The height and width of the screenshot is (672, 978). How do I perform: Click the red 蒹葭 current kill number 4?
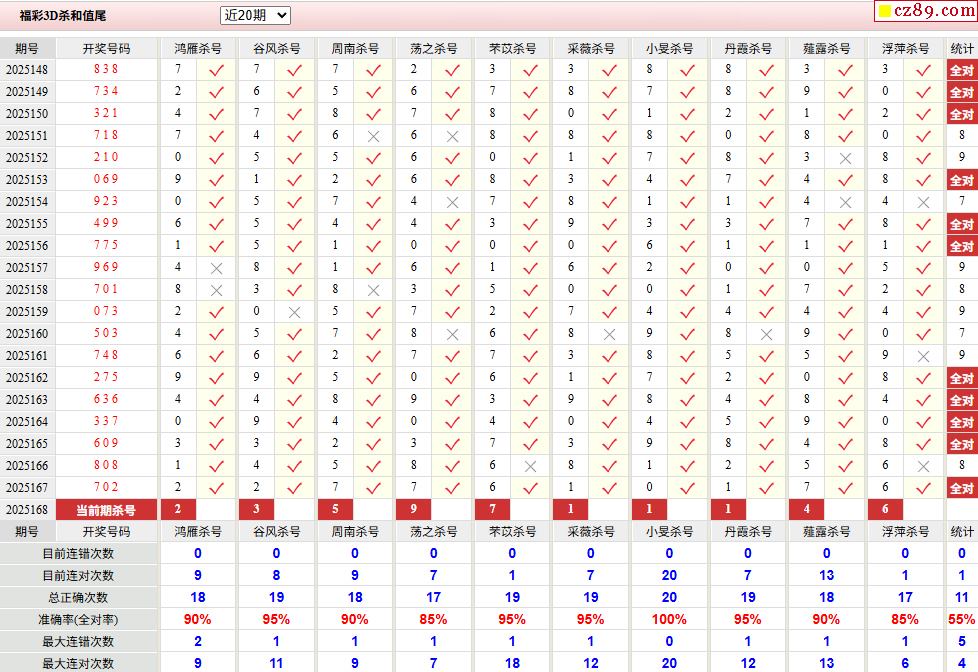(806, 509)
